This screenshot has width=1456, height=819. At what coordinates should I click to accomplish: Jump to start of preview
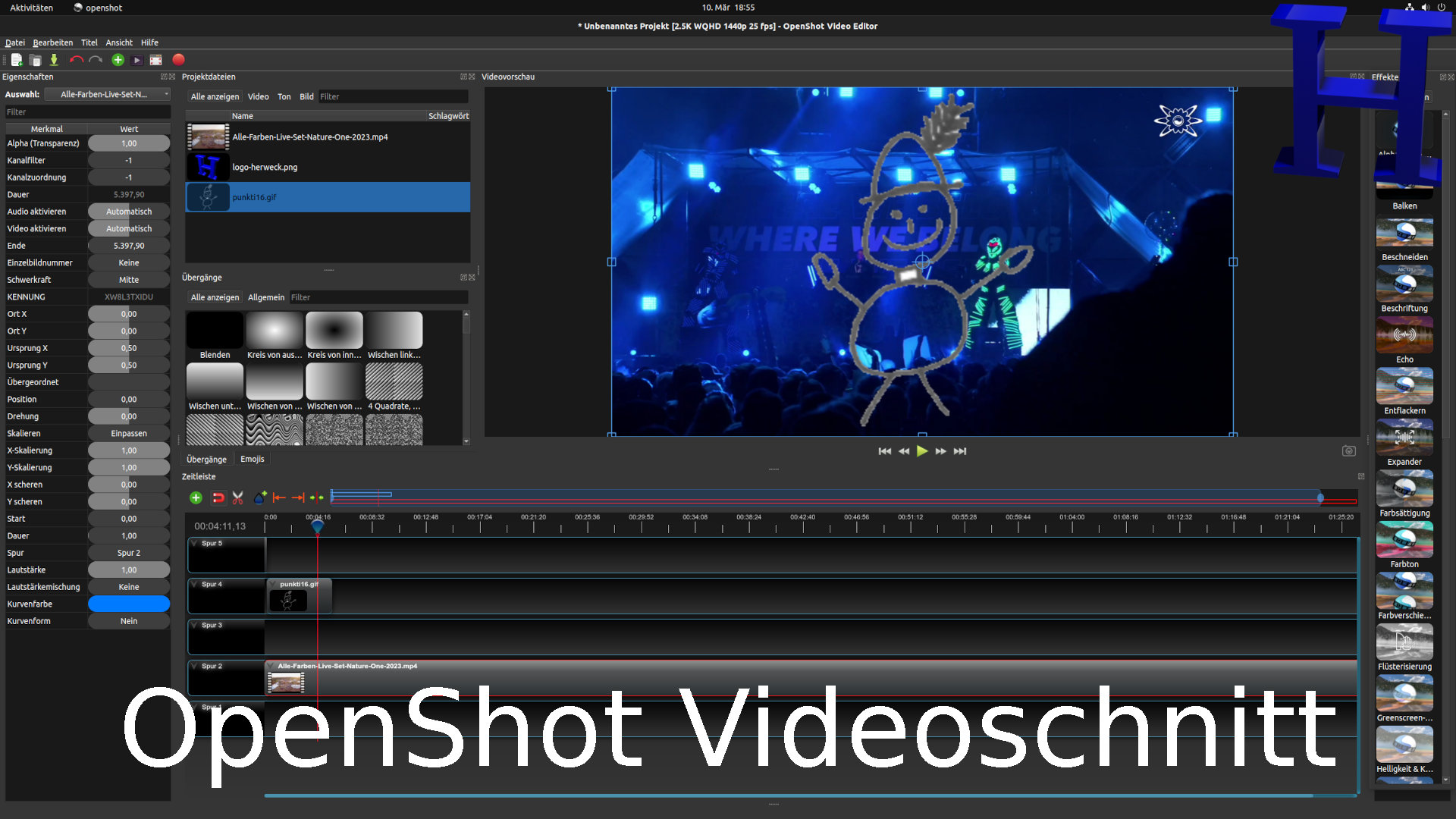click(x=884, y=451)
